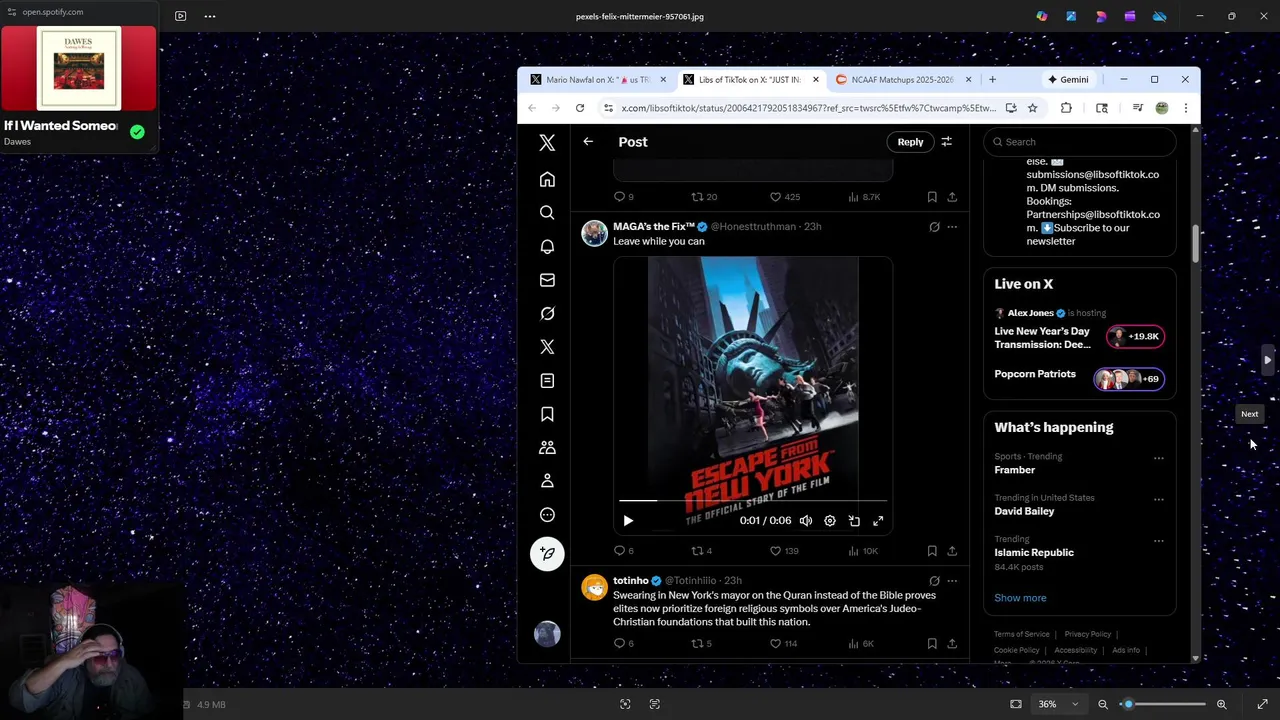The height and width of the screenshot is (720, 1280).
Task: Open options for Islamic Republic trend
Action: (1159, 541)
